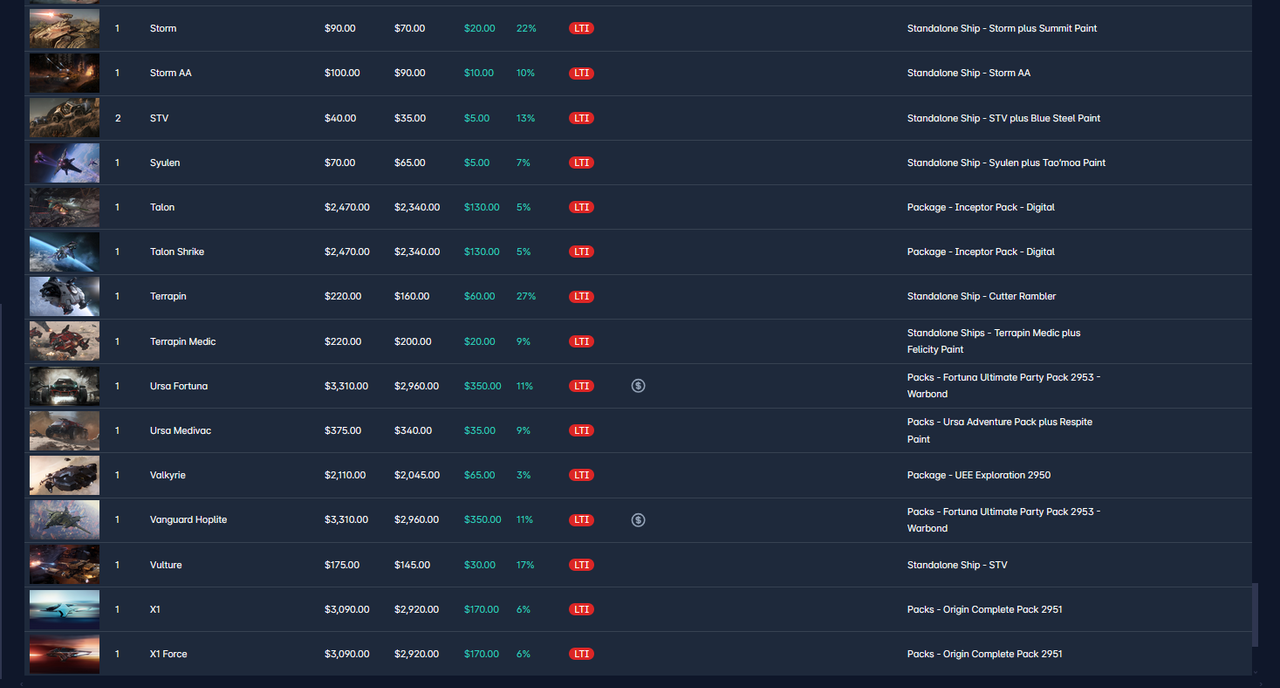Select the Ursa Fortuna ship name
Image resolution: width=1280 pixels, height=688 pixels.
click(179, 386)
